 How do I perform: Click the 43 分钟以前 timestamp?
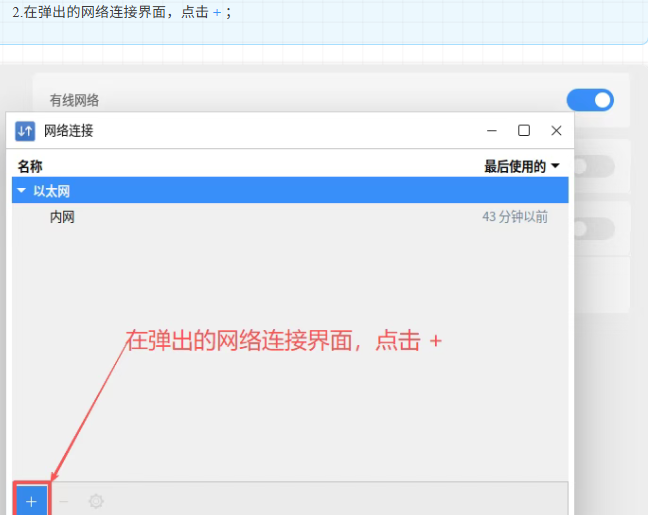[514, 217]
